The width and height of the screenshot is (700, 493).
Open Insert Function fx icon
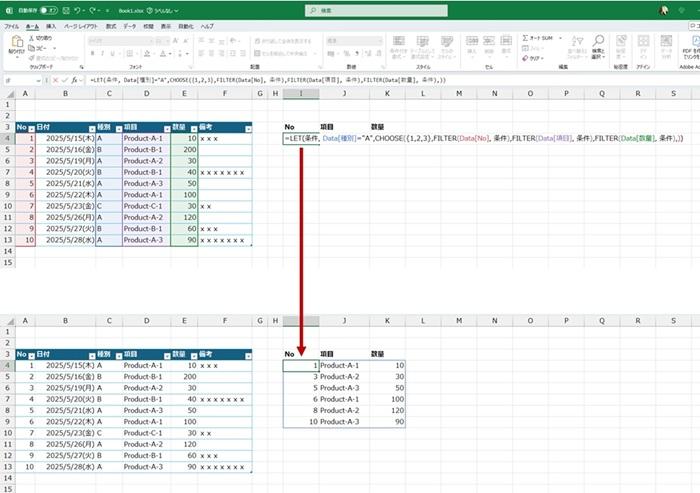[x=75, y=78]
